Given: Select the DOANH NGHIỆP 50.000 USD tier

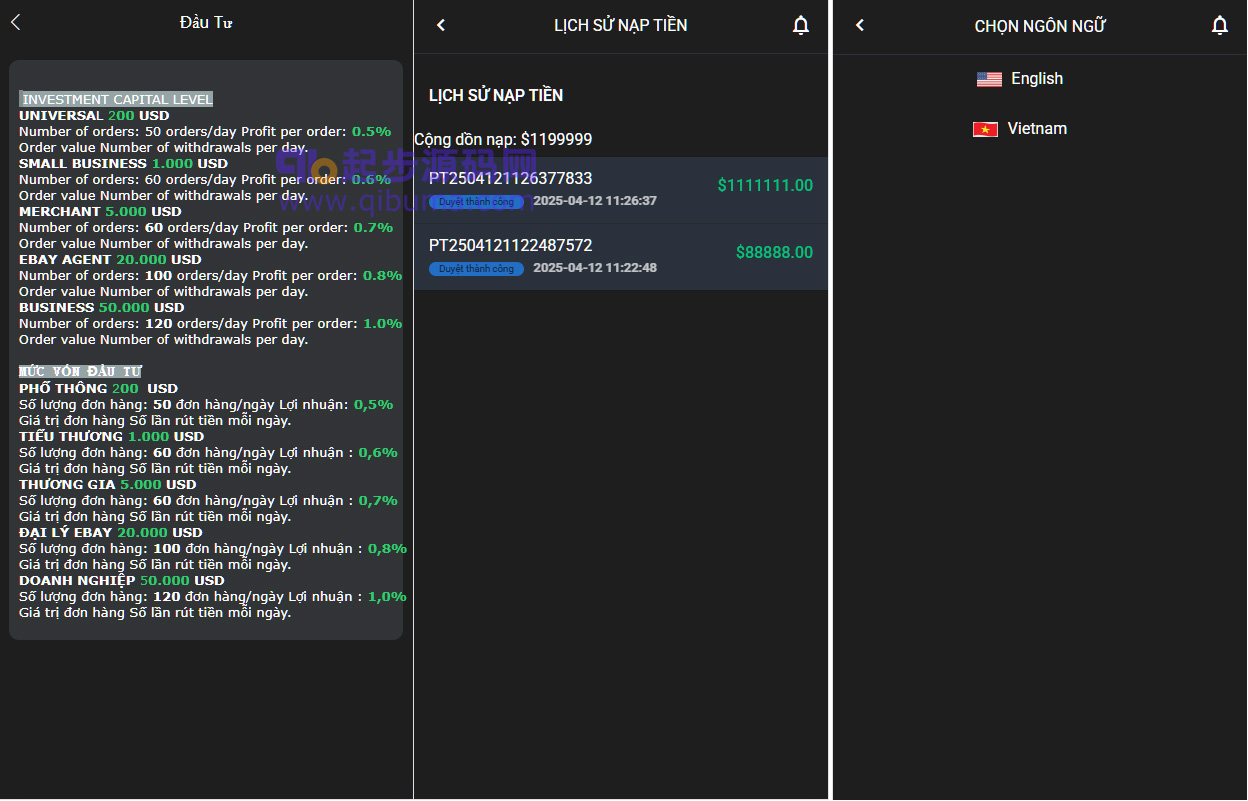Looking at the screenshot, I should coord(121,580).
